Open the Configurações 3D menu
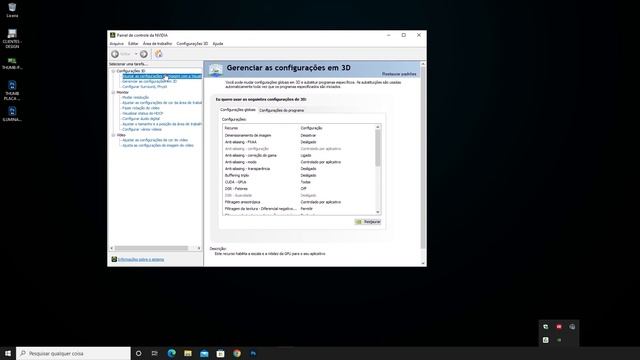Screen dimensions: 640x360 pos(192,44)
